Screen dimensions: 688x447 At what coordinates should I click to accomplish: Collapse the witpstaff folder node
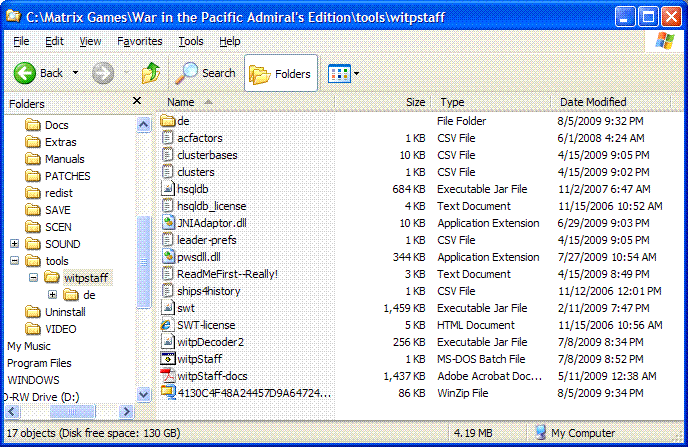tap(33, 278)
